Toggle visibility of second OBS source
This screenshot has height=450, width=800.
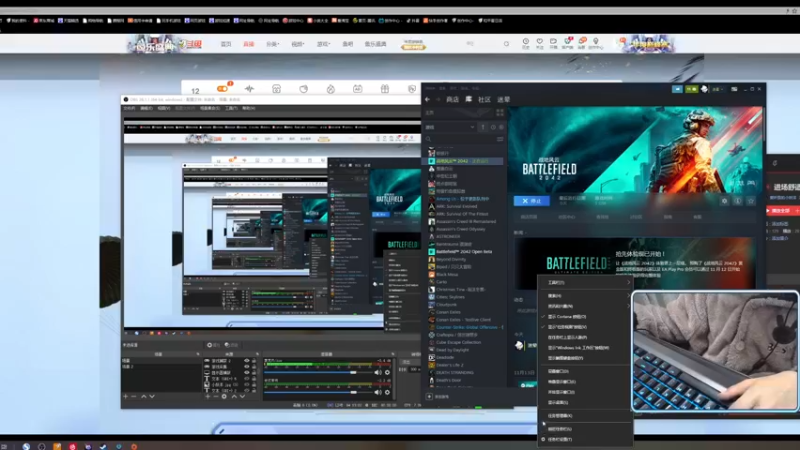pyautogui.click(x=247, y=367)
